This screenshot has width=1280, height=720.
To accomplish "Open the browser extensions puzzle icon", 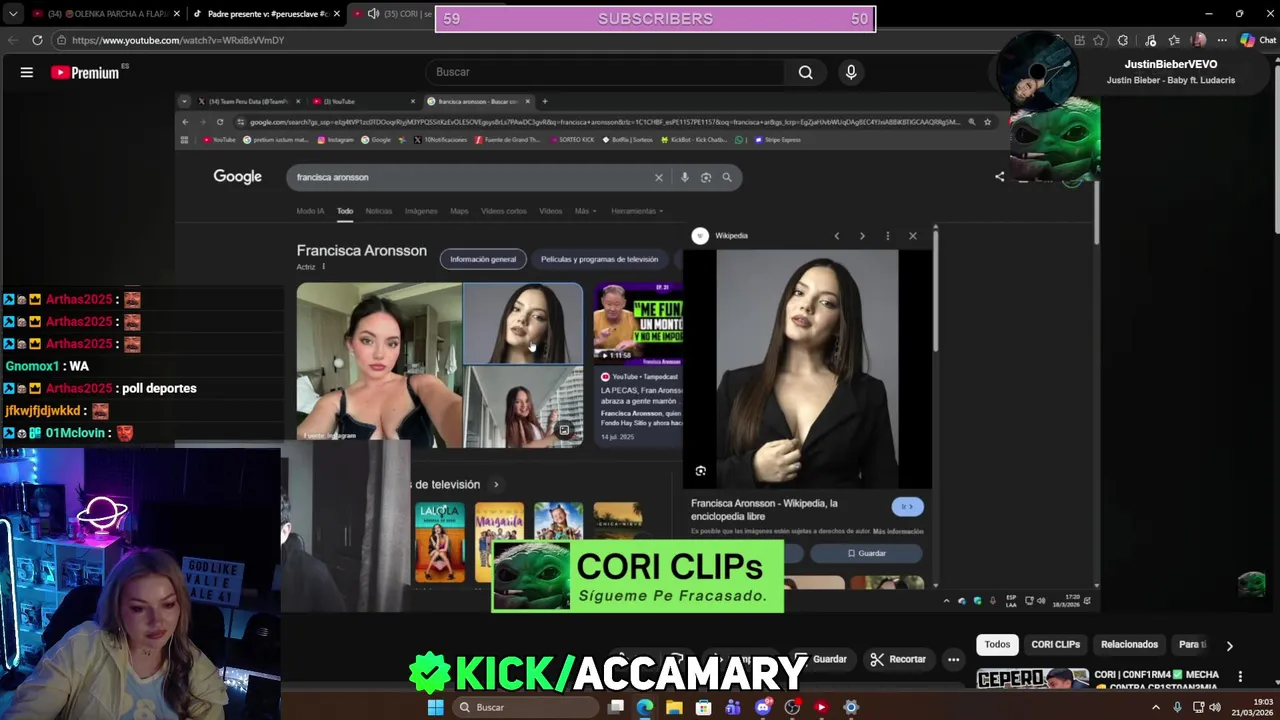I will pos(1123,40).
